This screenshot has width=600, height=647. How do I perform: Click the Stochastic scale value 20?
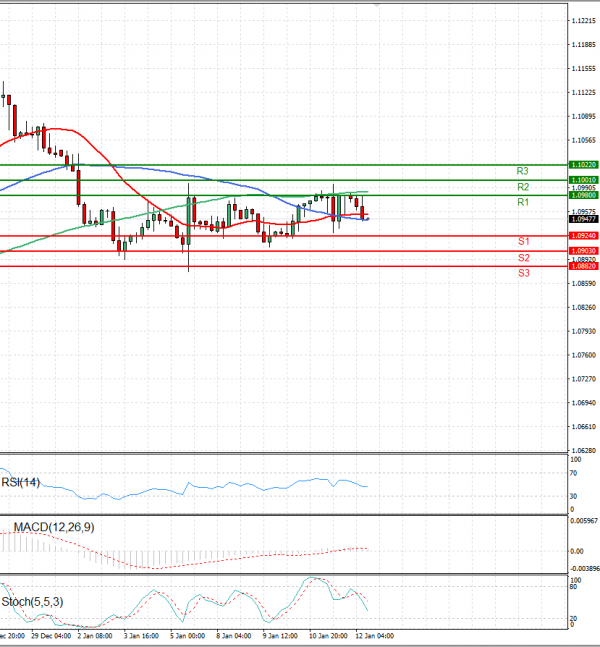coord(573,619)
